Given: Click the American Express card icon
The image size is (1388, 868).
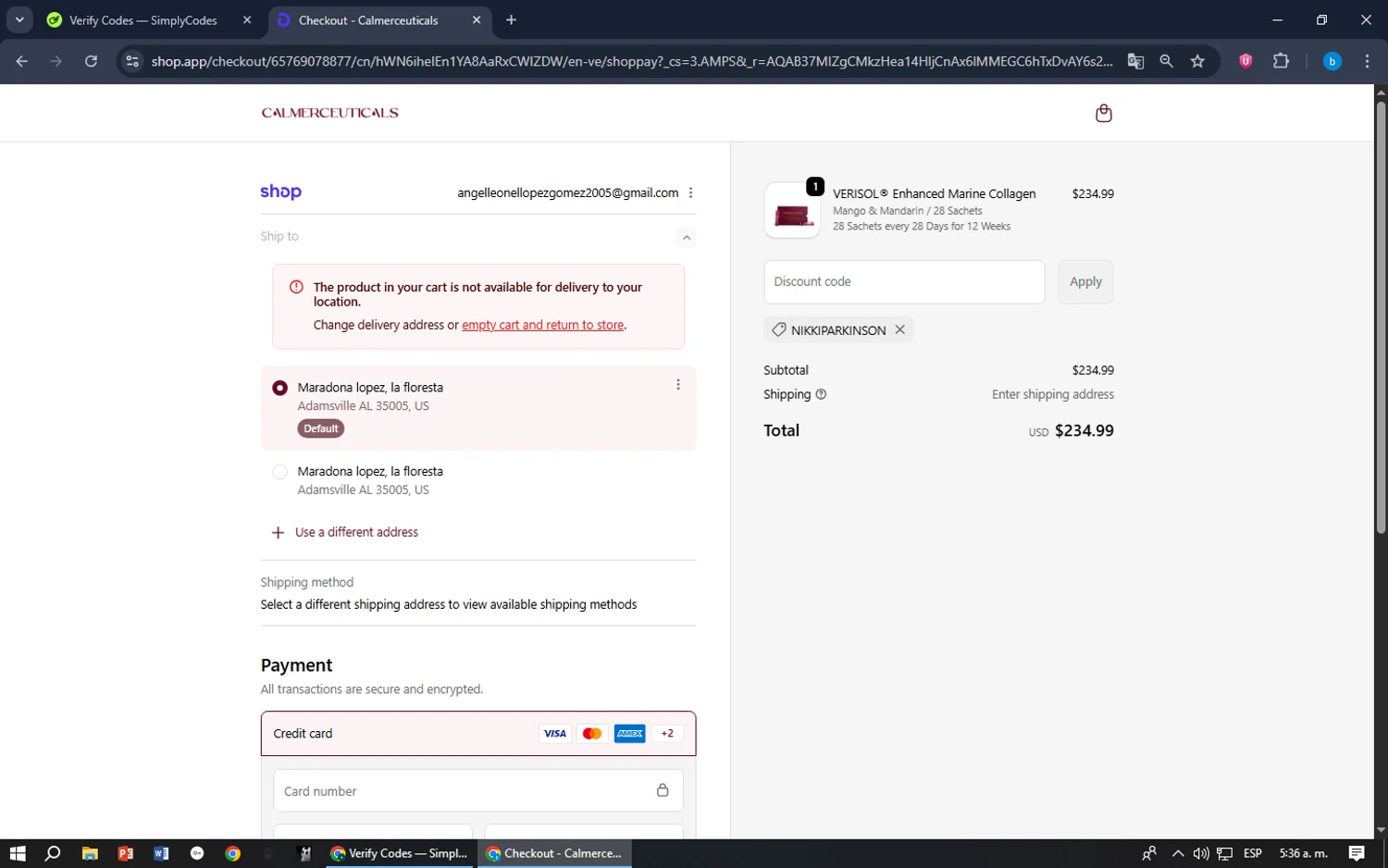Looking at the screenshot, I should tap(630, 734).
